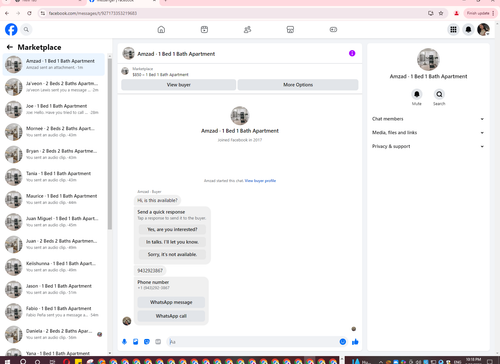This screenshot has width=500, height=364.
Task: Click the WhatsApp call button
Action: (x=171, y=316)
